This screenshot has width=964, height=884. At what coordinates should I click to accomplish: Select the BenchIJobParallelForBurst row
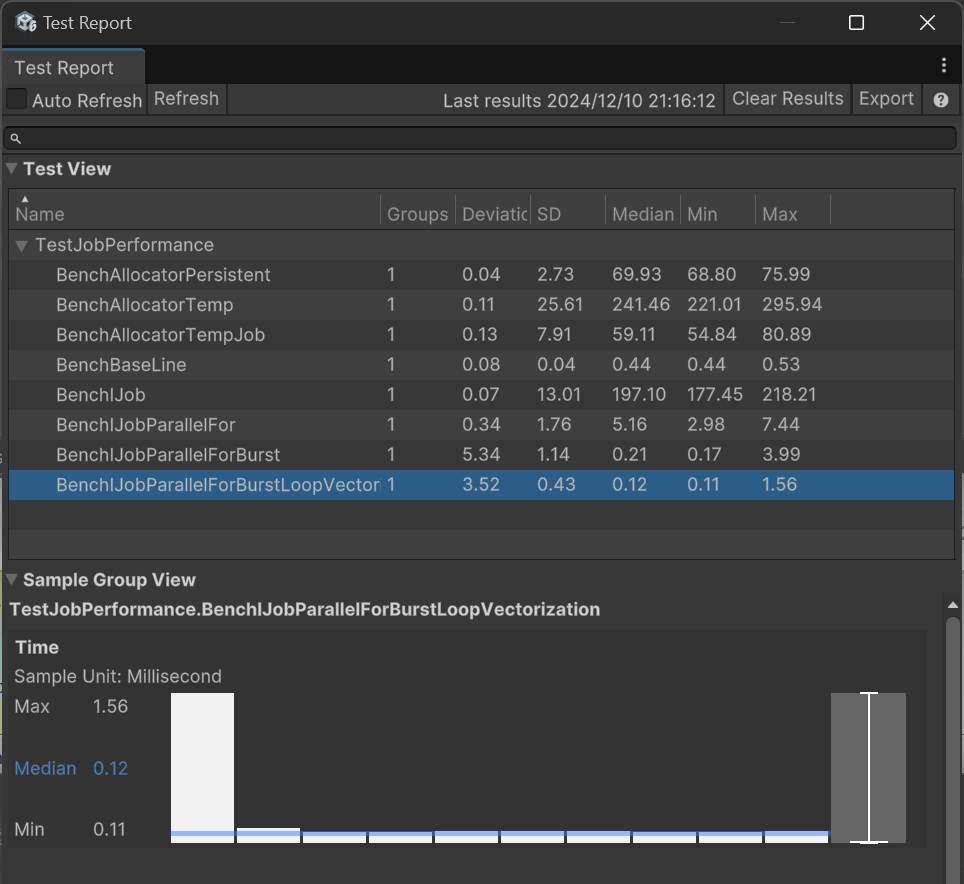click(x=168, y=455)
